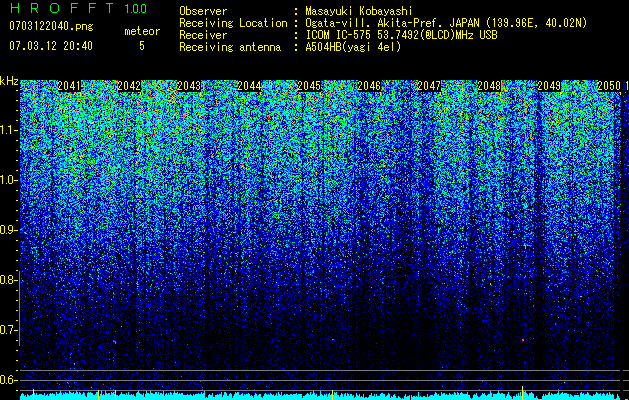Click the file name 0703122040.png
This screenshot has width=629, height=400.
click(x=51, y=26)
